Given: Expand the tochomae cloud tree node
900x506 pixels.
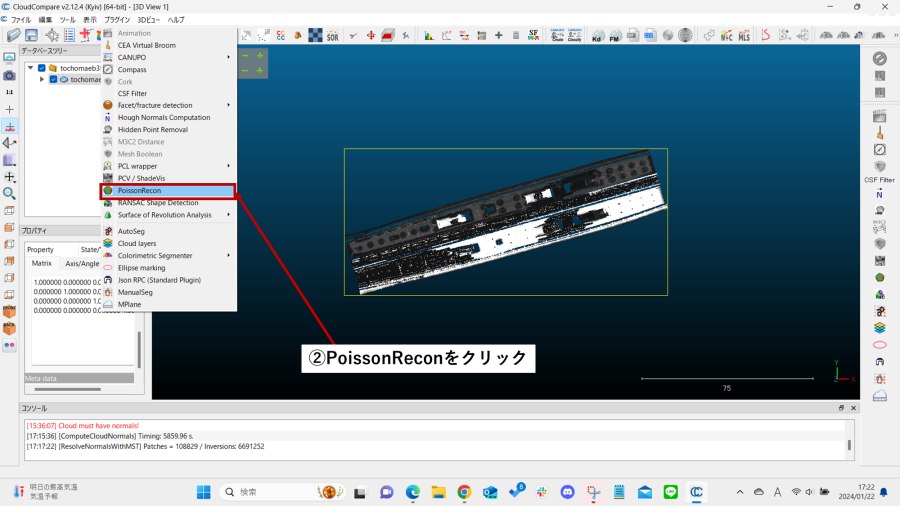Looking at the screenshot, I should point(41,79).
